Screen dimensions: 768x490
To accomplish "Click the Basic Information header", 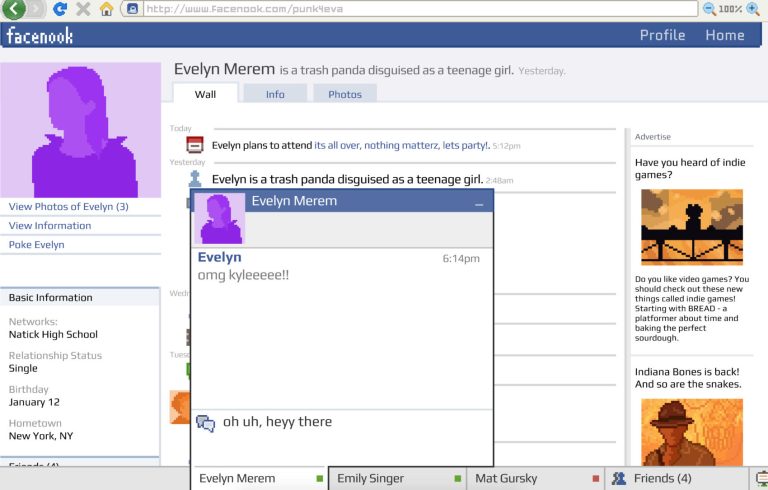I will click(50, 297).
